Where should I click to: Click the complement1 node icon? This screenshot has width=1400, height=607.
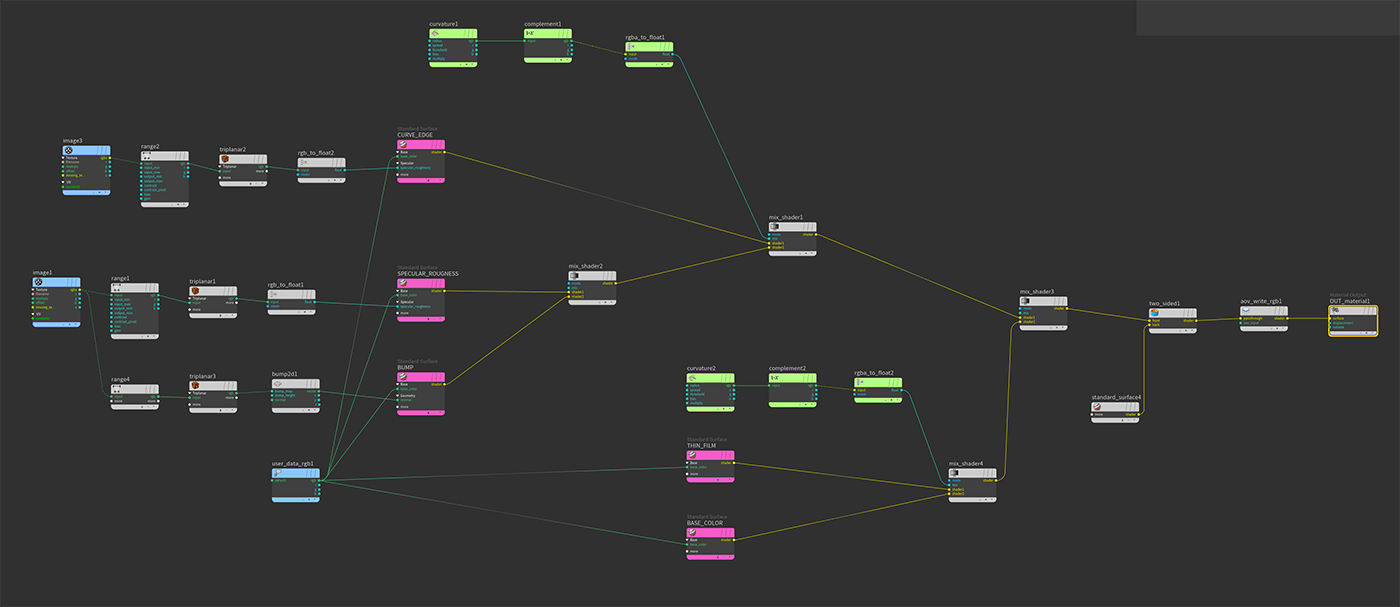[x=531, y=33]
